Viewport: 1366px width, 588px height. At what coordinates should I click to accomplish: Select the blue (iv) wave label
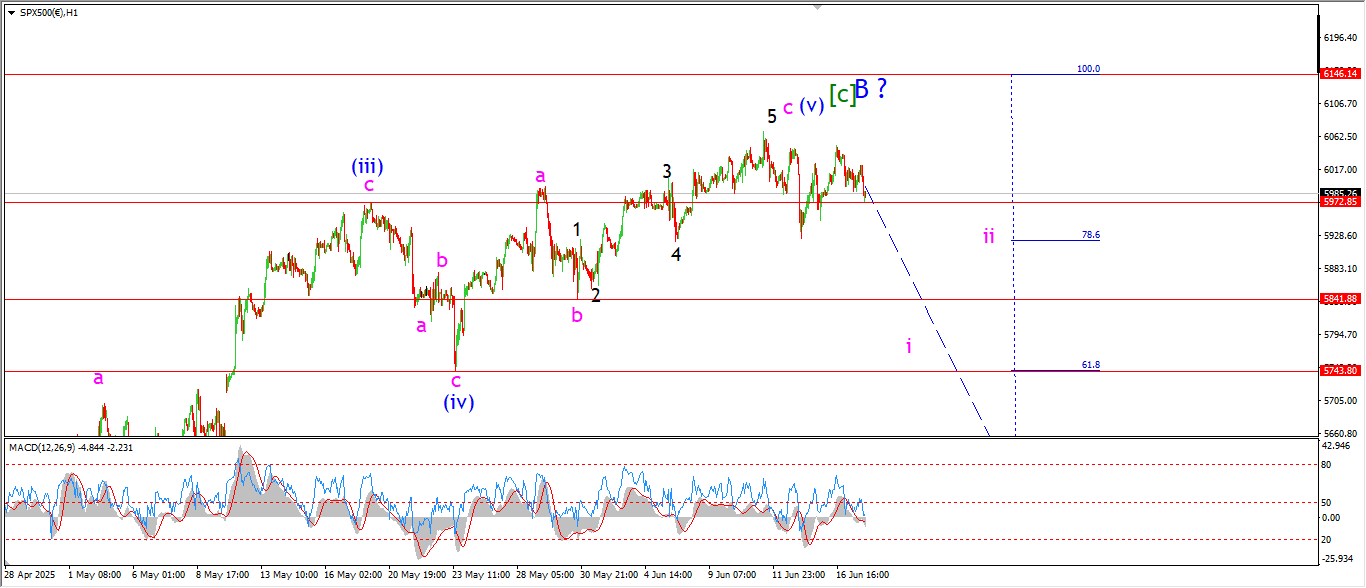pos(458,402)
